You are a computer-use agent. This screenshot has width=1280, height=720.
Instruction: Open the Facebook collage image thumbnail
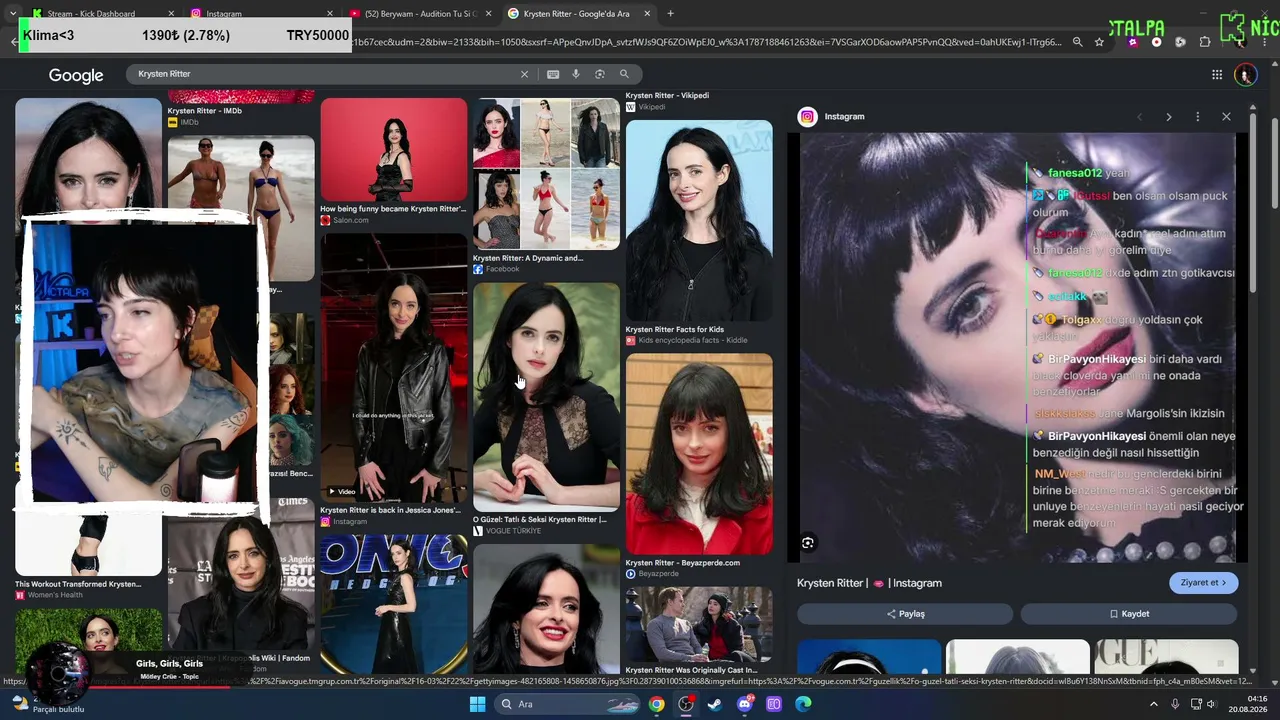point(546,174)
